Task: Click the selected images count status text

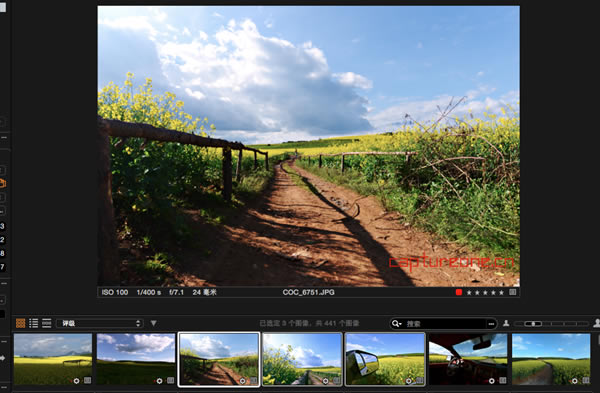Action: click(x=309, y=323)
